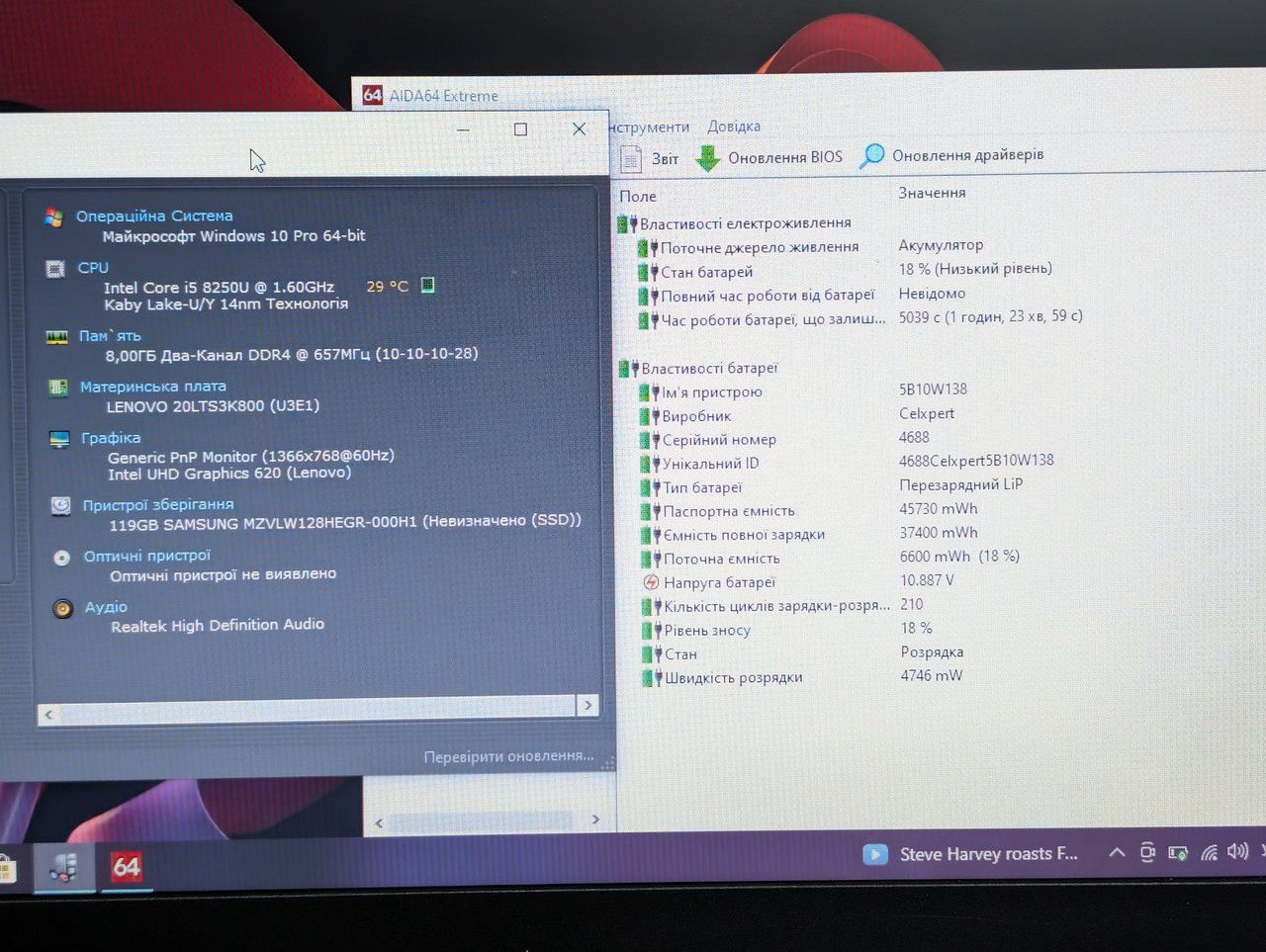Viewport: 1266px width, 952px height.
Task: Click the battery status tray icon
Action: coord(1178,853)
